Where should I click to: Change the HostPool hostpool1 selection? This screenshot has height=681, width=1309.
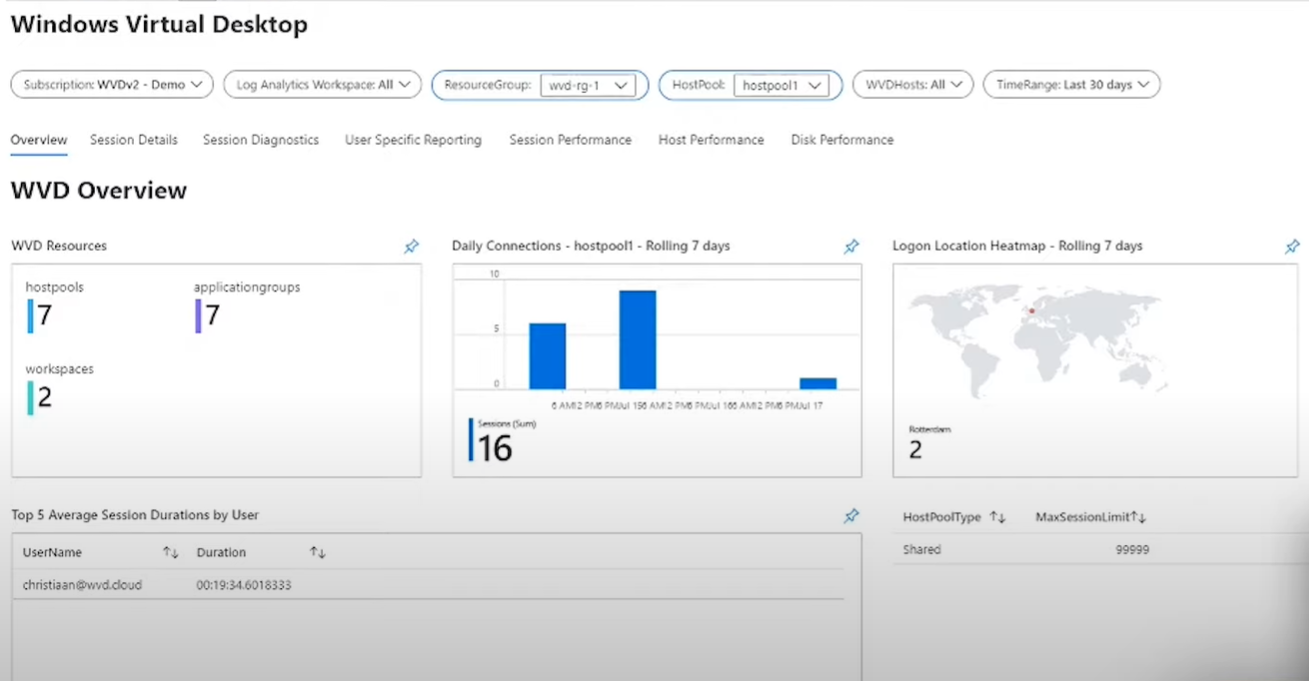pyautogui.click(x=780, y=86)
